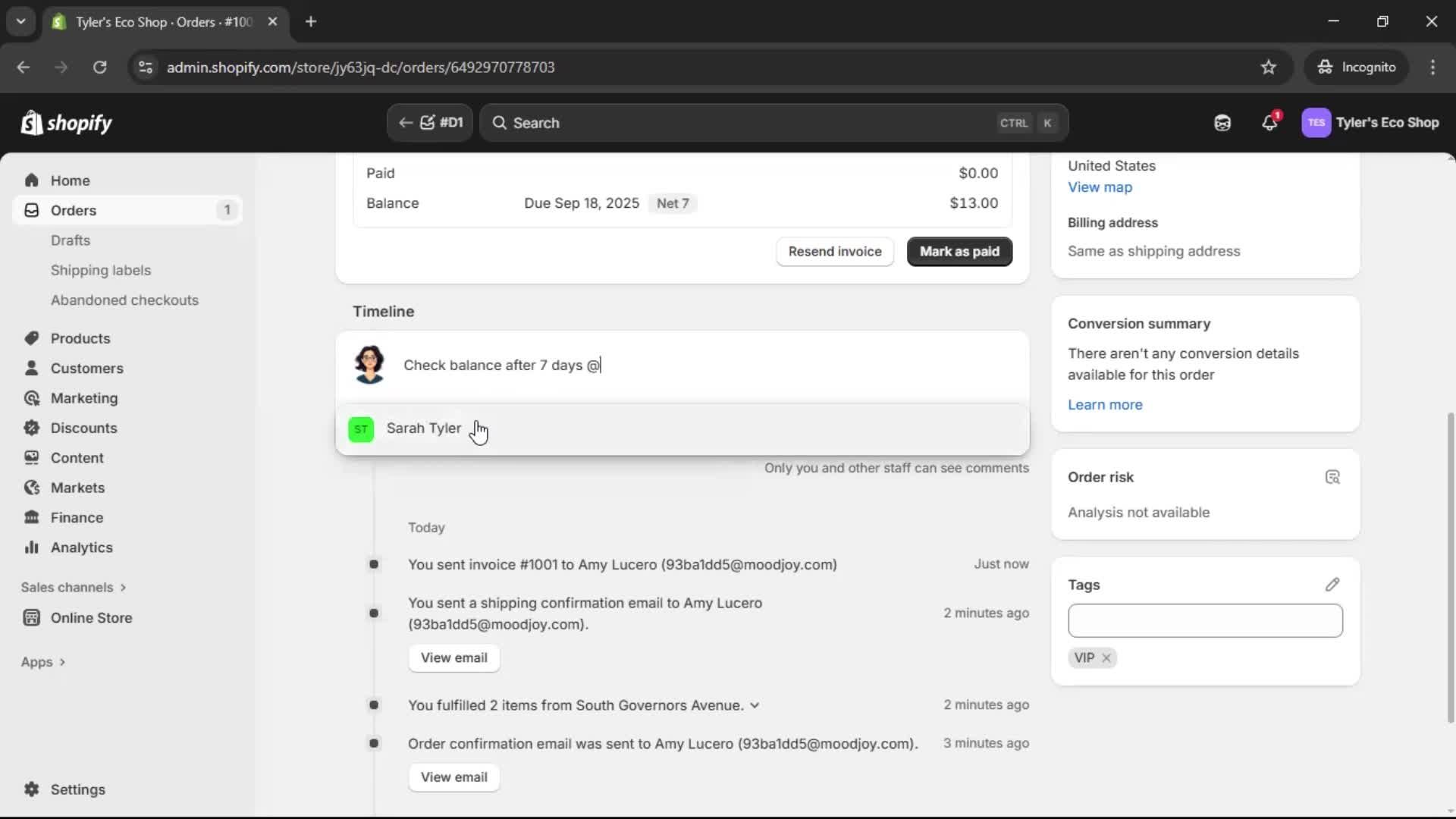Expand the fulfilled items details chevron
Screen dimensions: 1456x819
pyautogui.click(x=755, y=705)
